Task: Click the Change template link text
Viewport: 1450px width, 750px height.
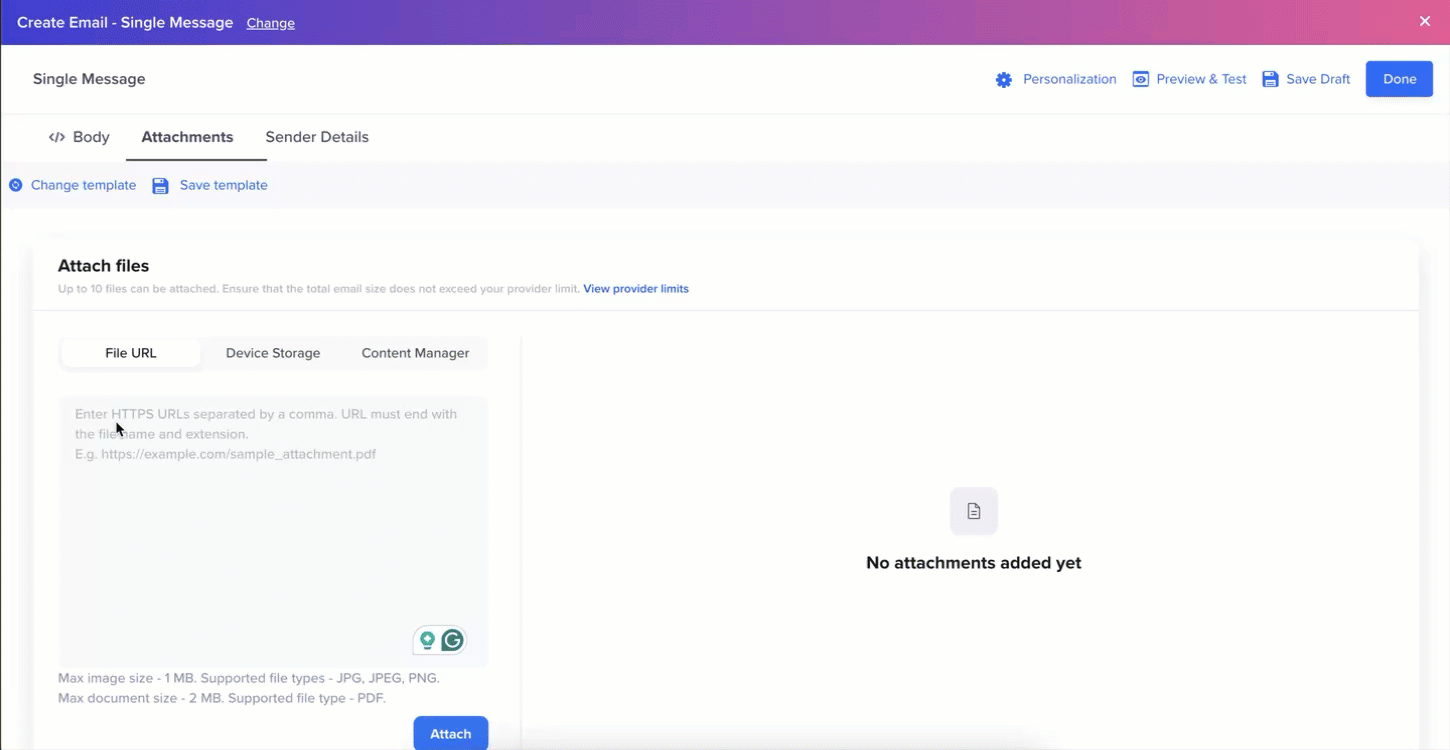Action: 83,185
